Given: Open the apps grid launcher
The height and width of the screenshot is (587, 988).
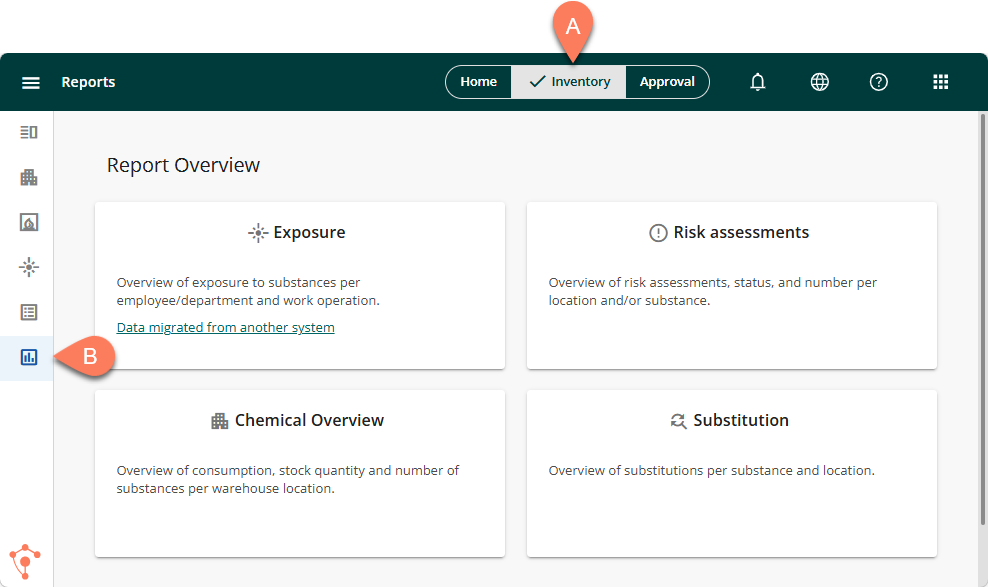Looking at the screenshot, I should (x=940, y=82).
